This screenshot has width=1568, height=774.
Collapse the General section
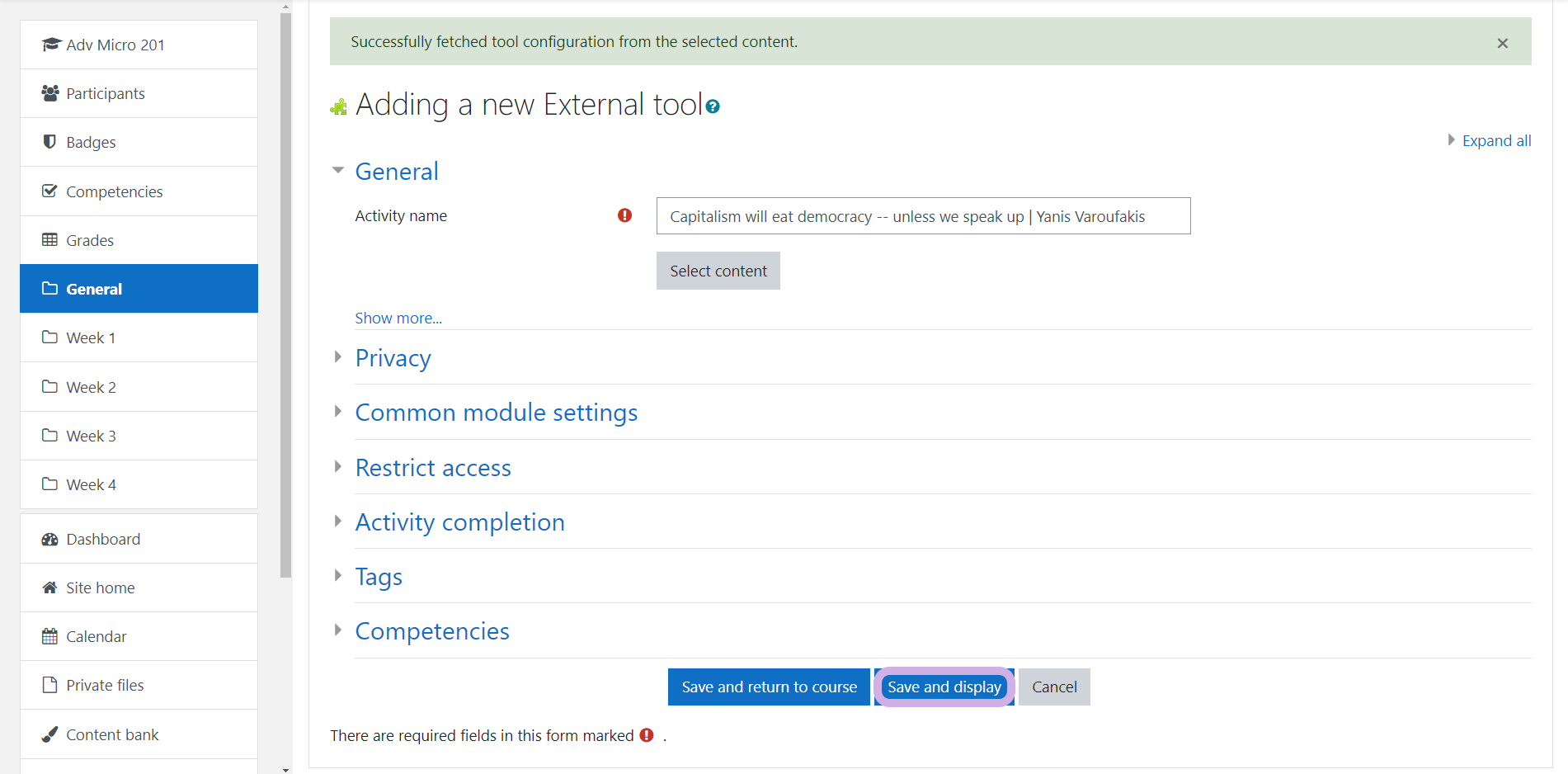pos(338,171)
